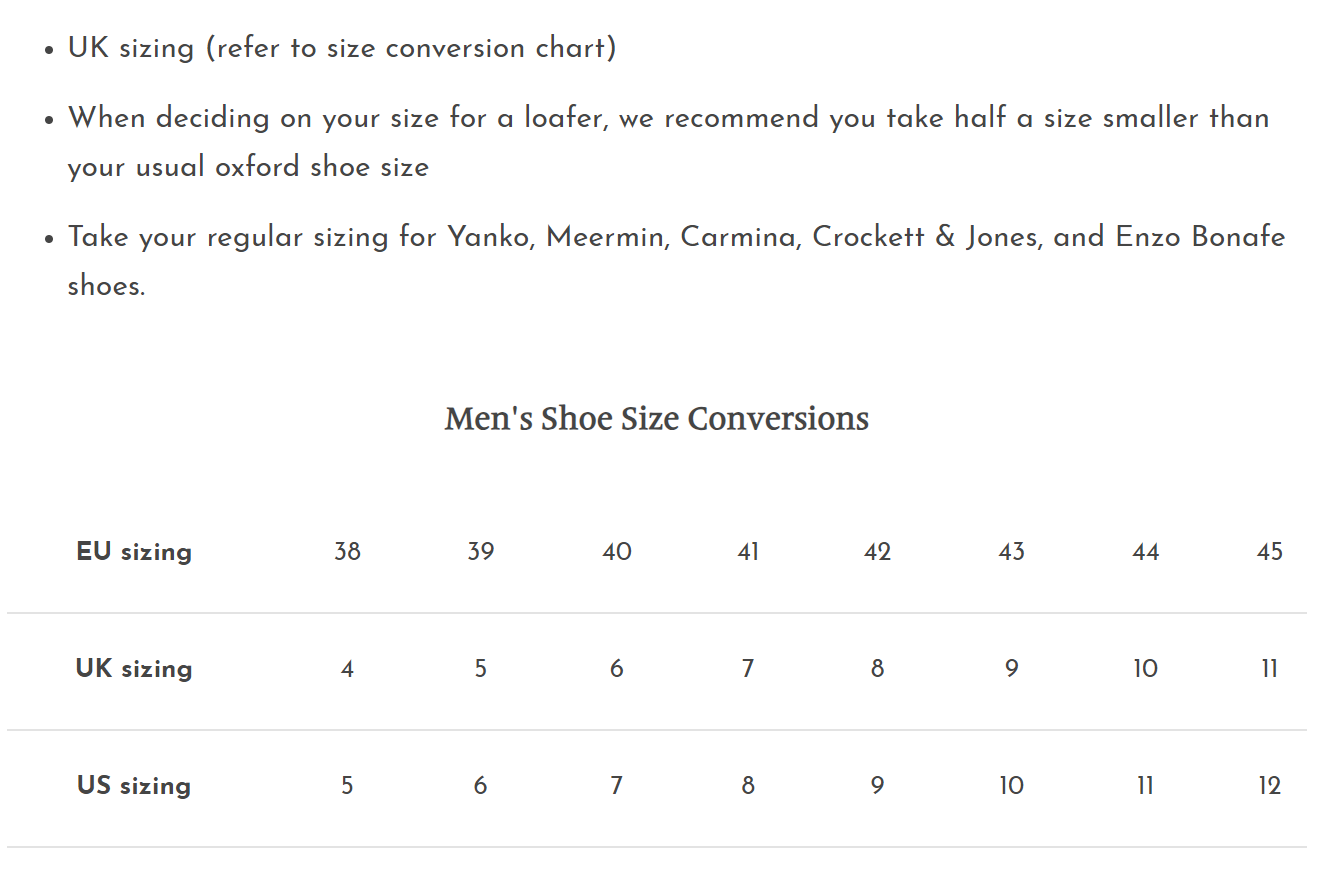This screenshot has width=1336, height=882.
Task: Click the loafer sizing recommendation text
Action: 668,118
